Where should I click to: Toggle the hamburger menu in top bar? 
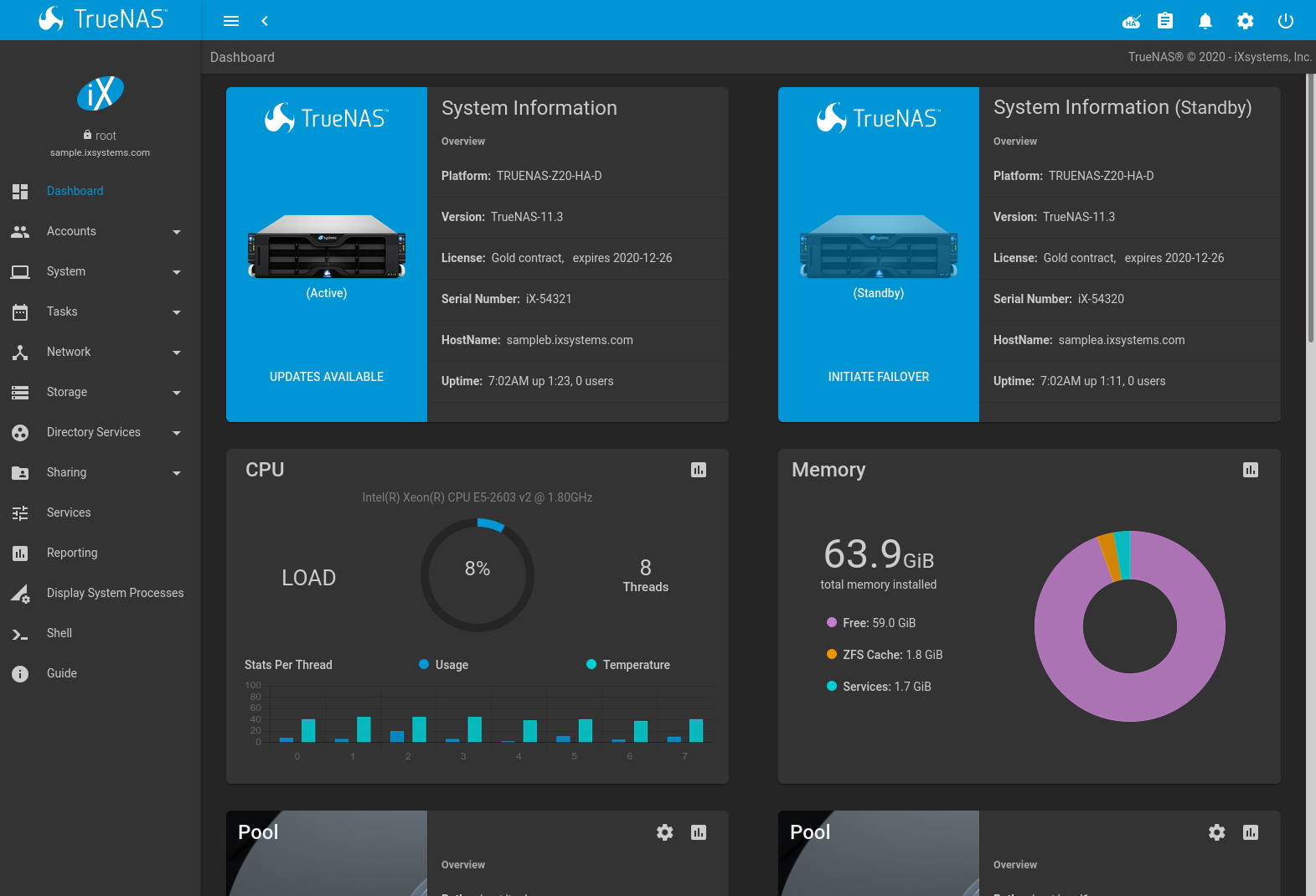pyautogui.click(x=231, y=21)
